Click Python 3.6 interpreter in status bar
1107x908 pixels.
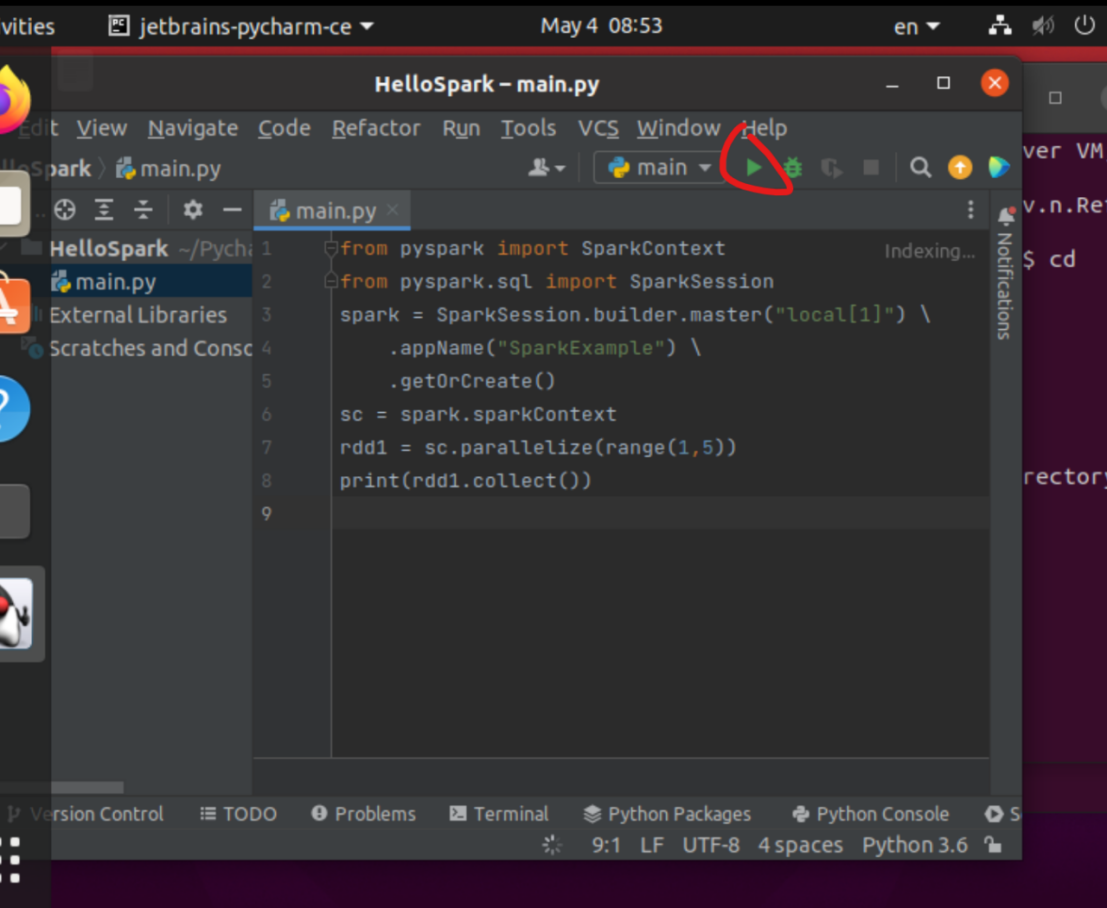coord(915,845)
